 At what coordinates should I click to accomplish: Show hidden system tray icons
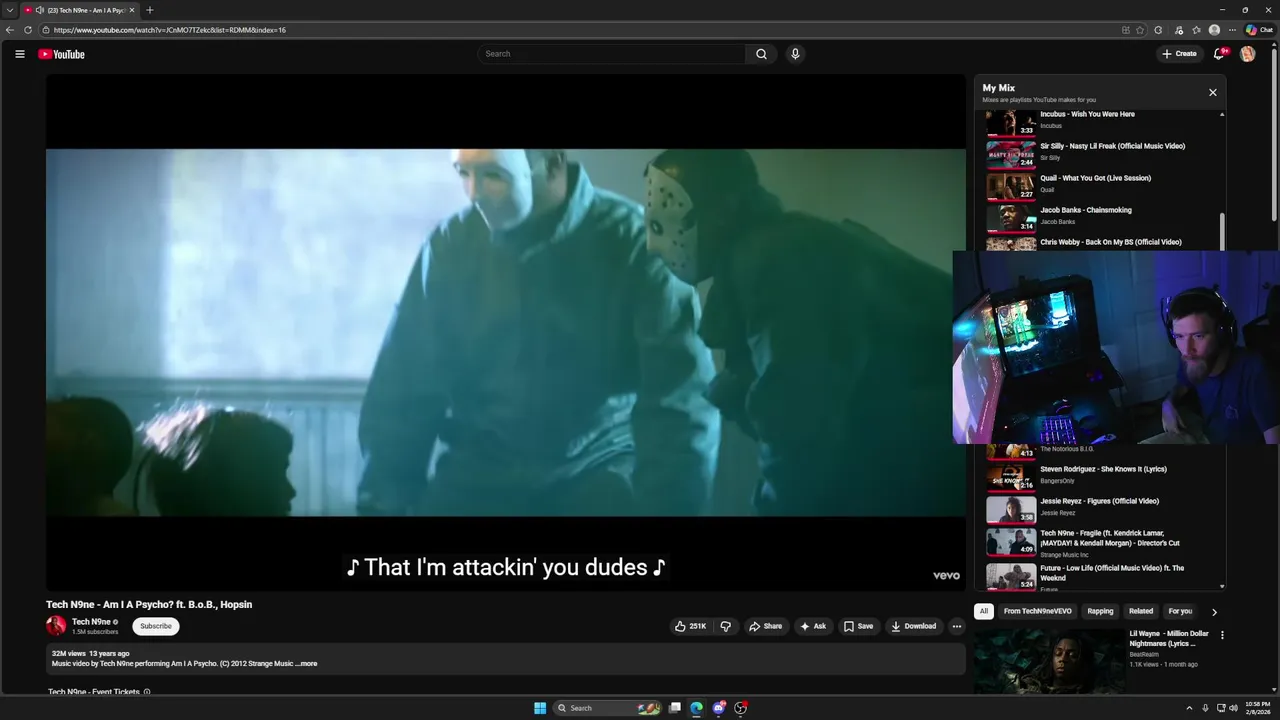[x=1189, y=708]
